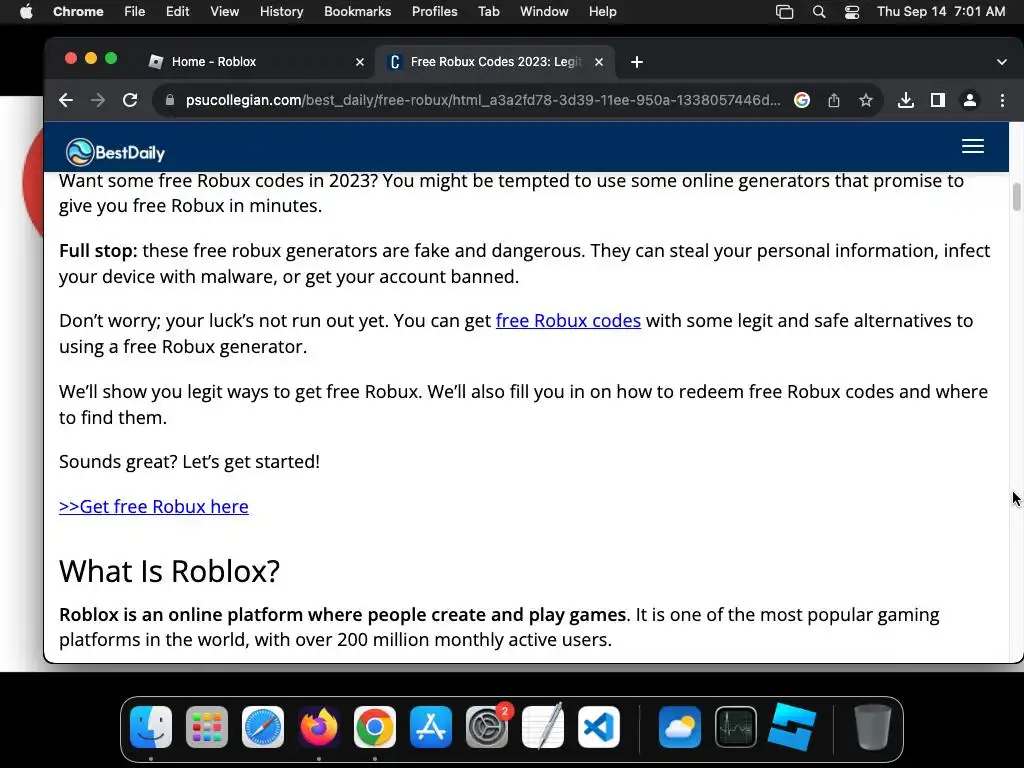
Task: Open the File menu
Action: [135, 12]
